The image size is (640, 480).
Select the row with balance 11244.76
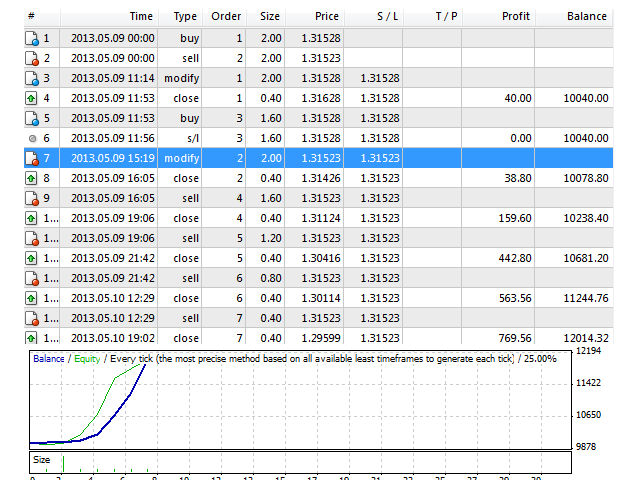(318, 298)
